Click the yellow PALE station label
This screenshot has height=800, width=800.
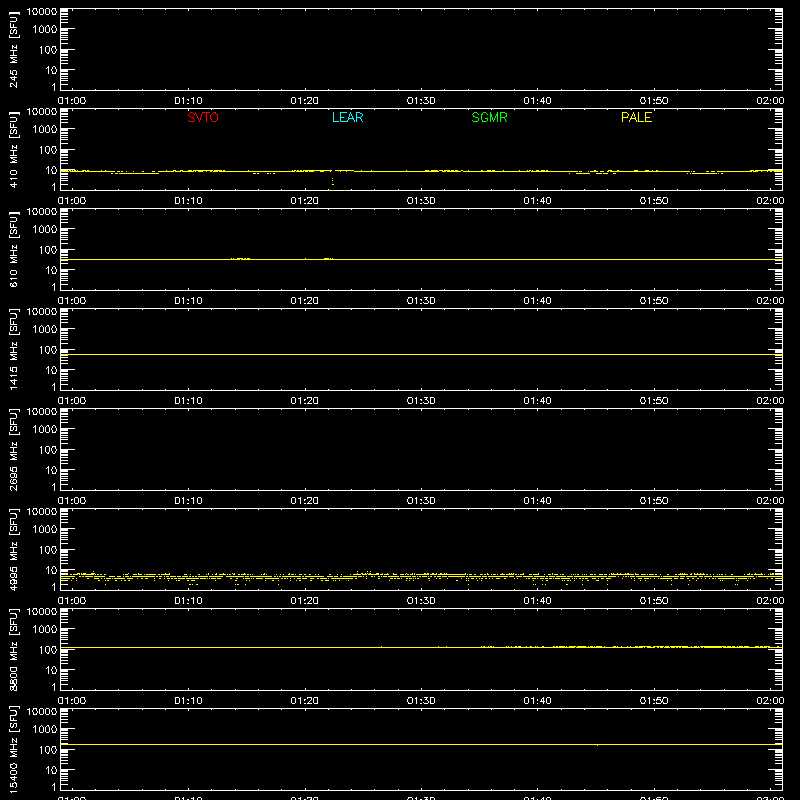(x=636, y=117)
